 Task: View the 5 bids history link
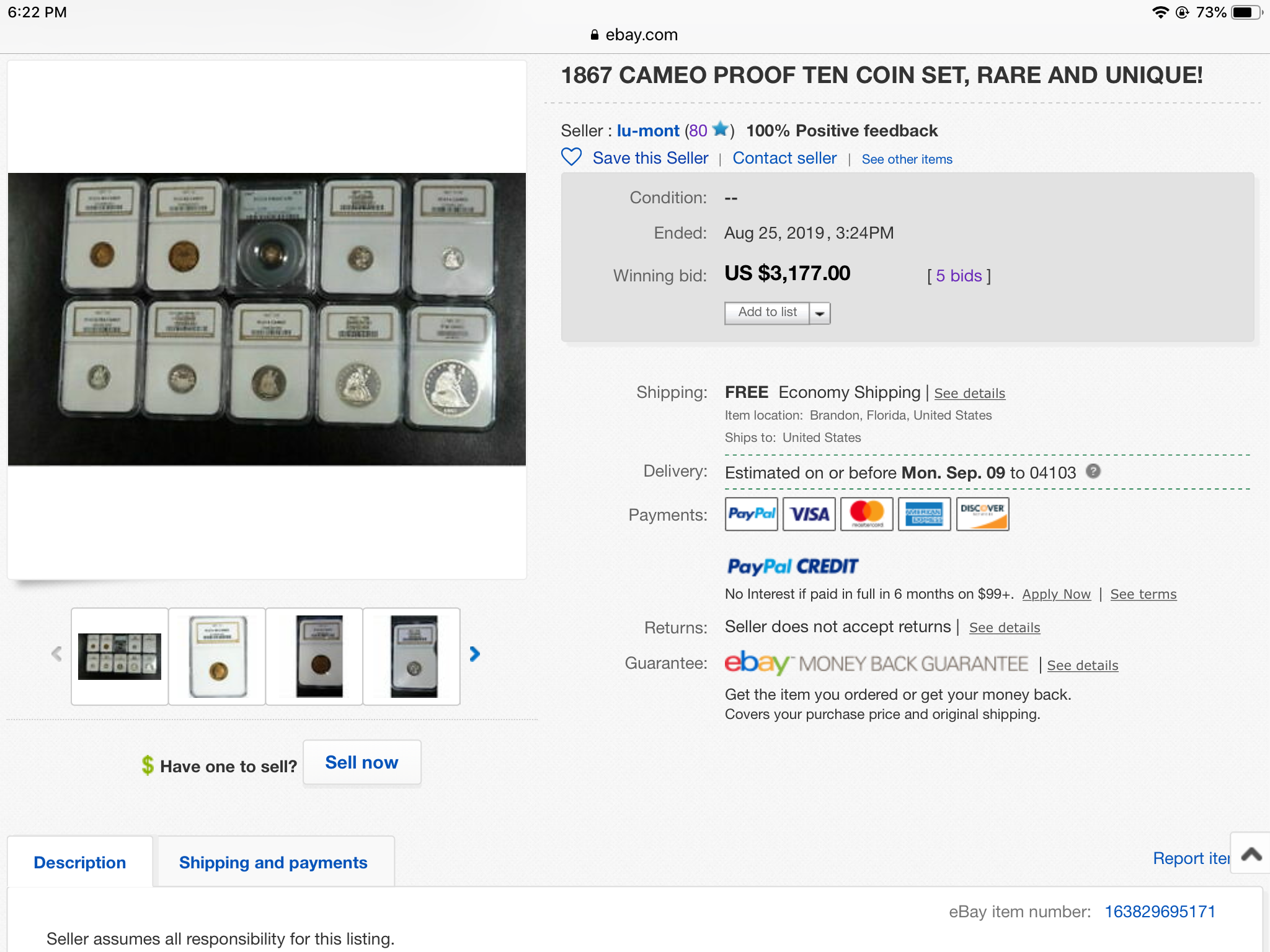click(959, 276)
